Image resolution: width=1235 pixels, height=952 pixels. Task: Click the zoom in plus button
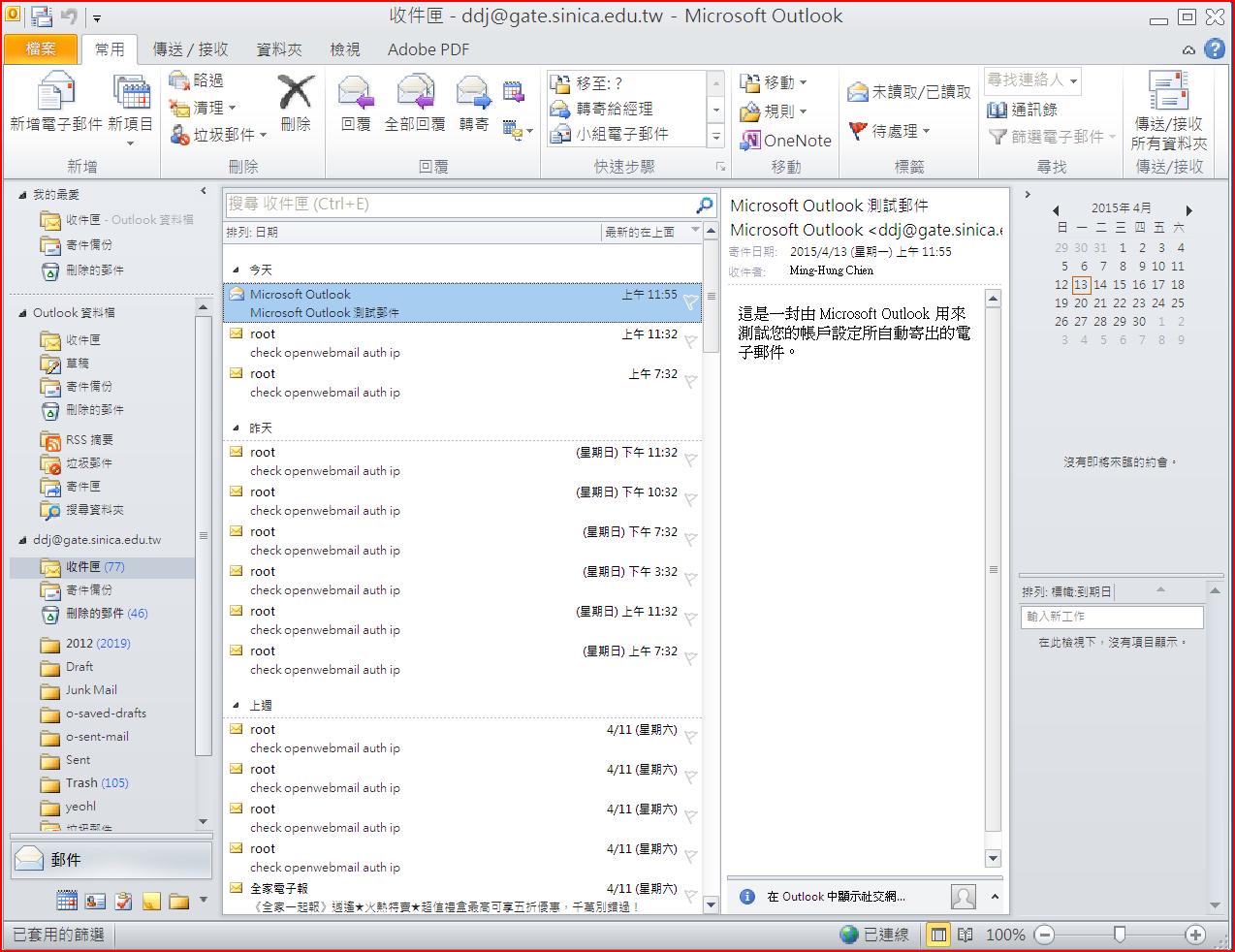pos(1195,935)
